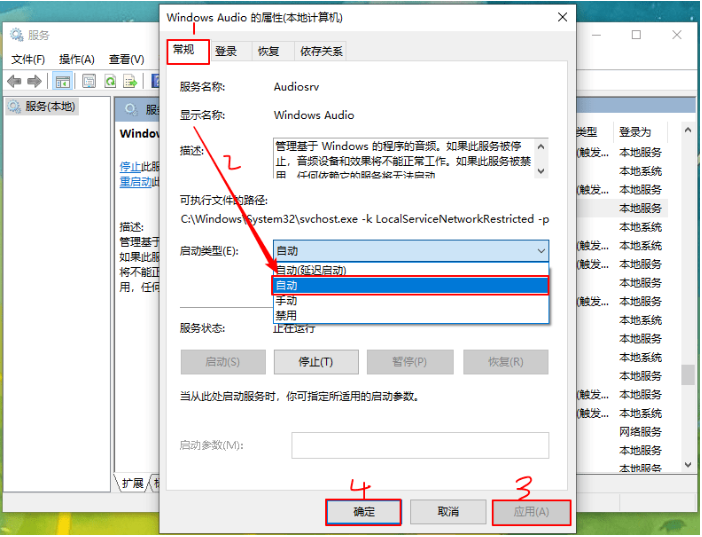Click the back arrow toolbar icon

(14, 82)
